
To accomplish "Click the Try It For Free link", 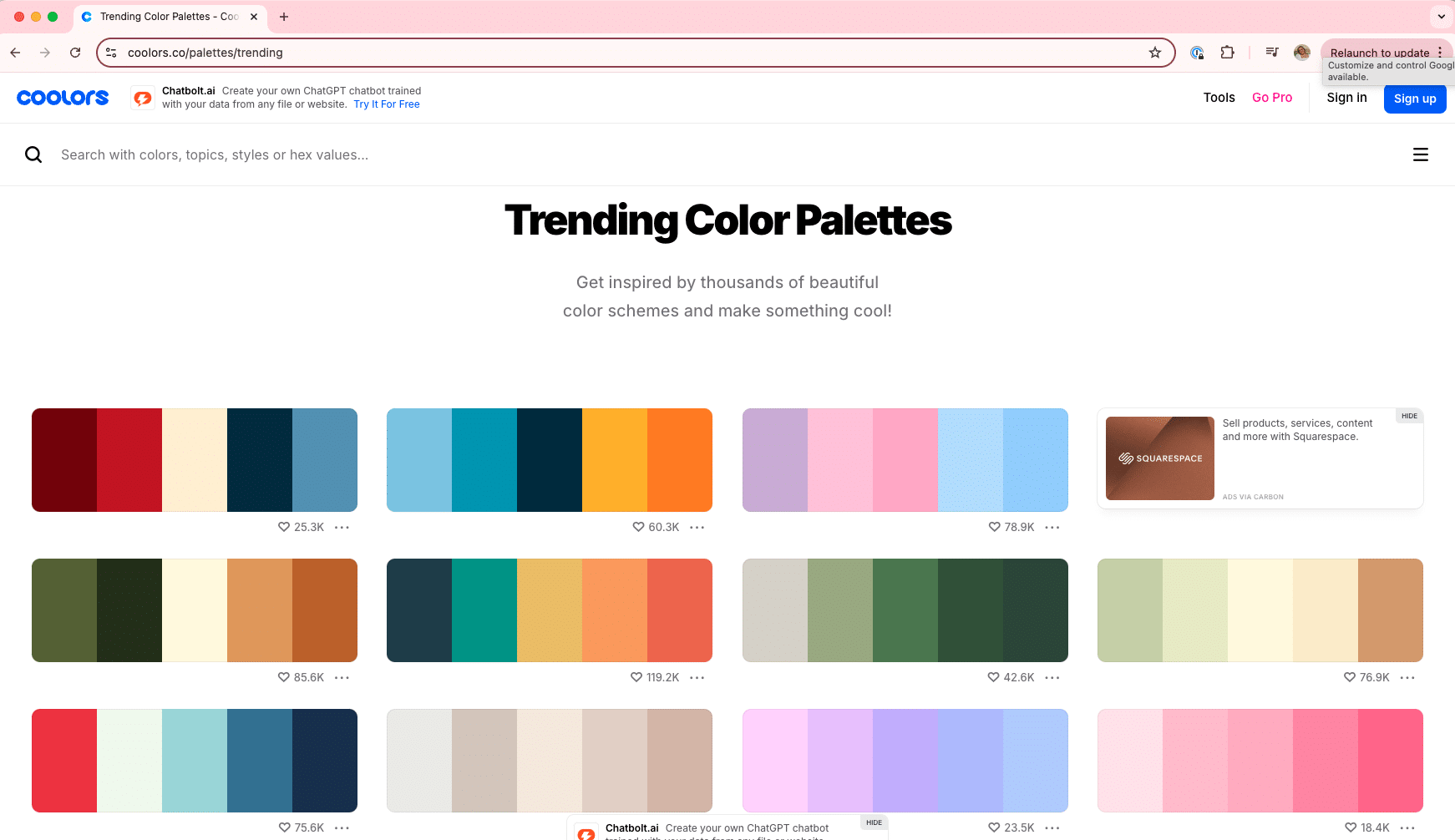I will (x=387, y=104).
